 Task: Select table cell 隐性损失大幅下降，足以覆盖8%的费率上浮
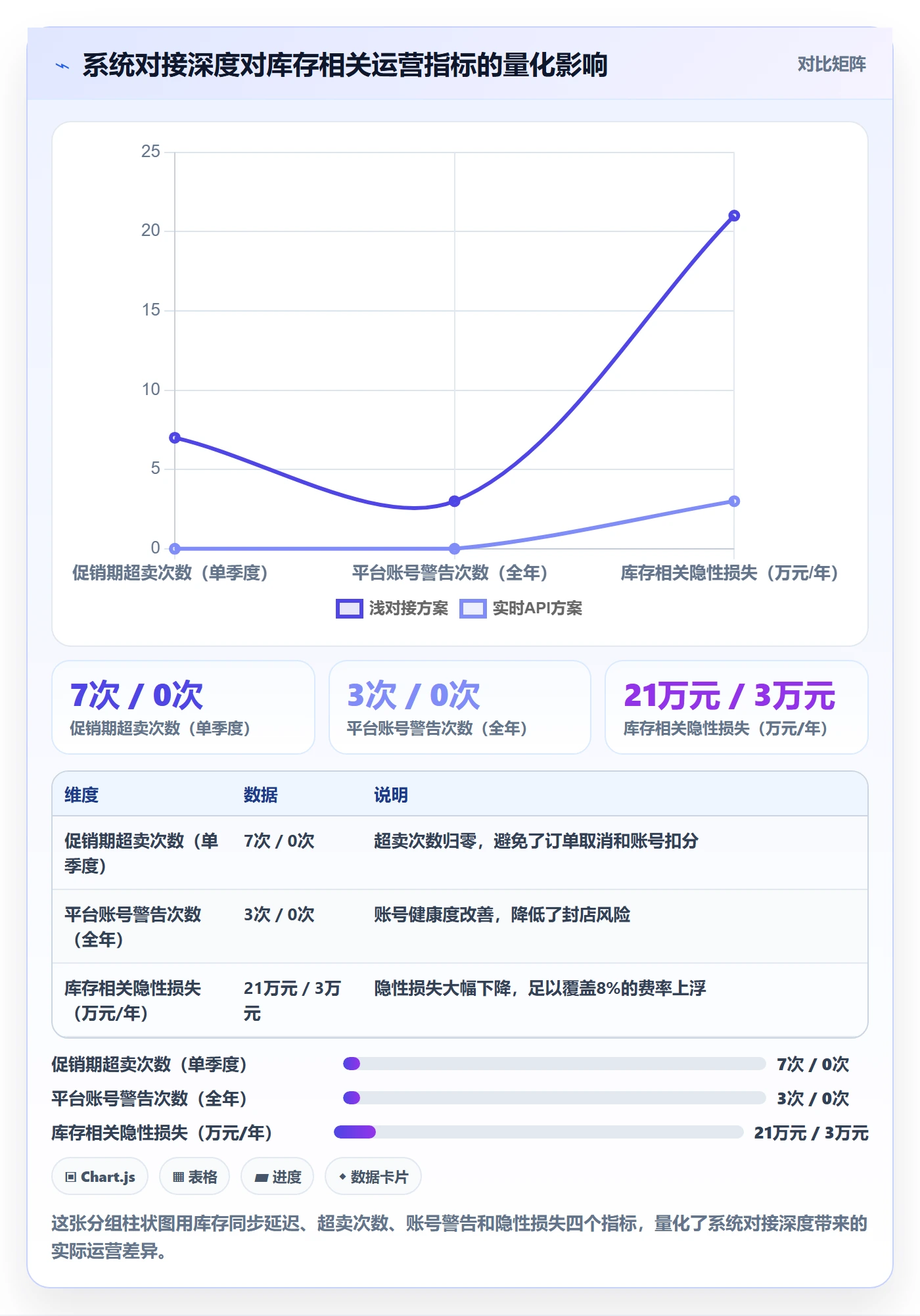click(x=540, y=988)
